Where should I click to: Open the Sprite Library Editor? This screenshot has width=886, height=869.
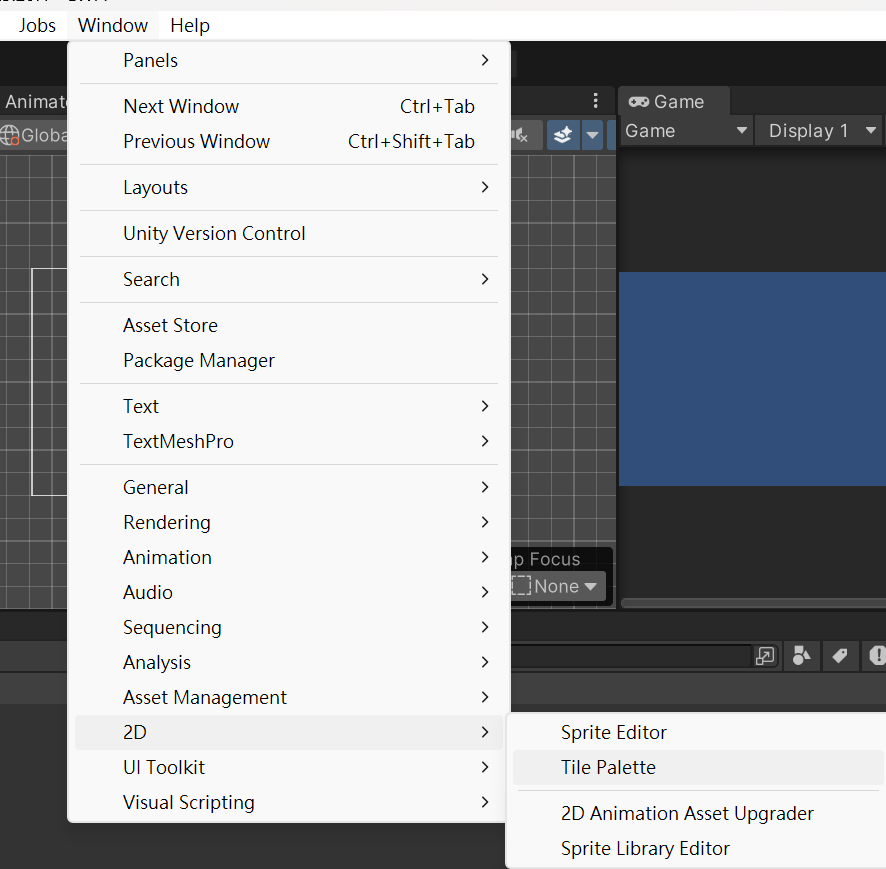698,848
